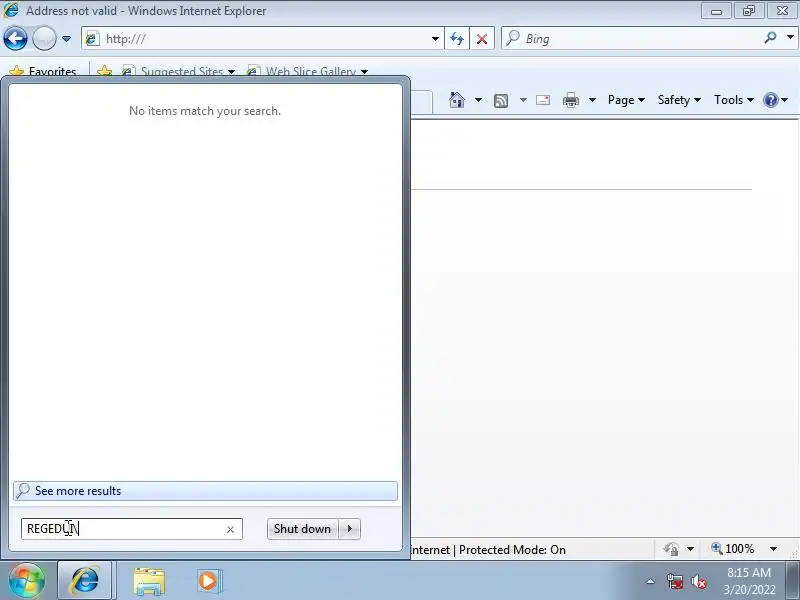Click the muted volume tray icon
Viewport: 800px width, 600px height.
[698, 581]
